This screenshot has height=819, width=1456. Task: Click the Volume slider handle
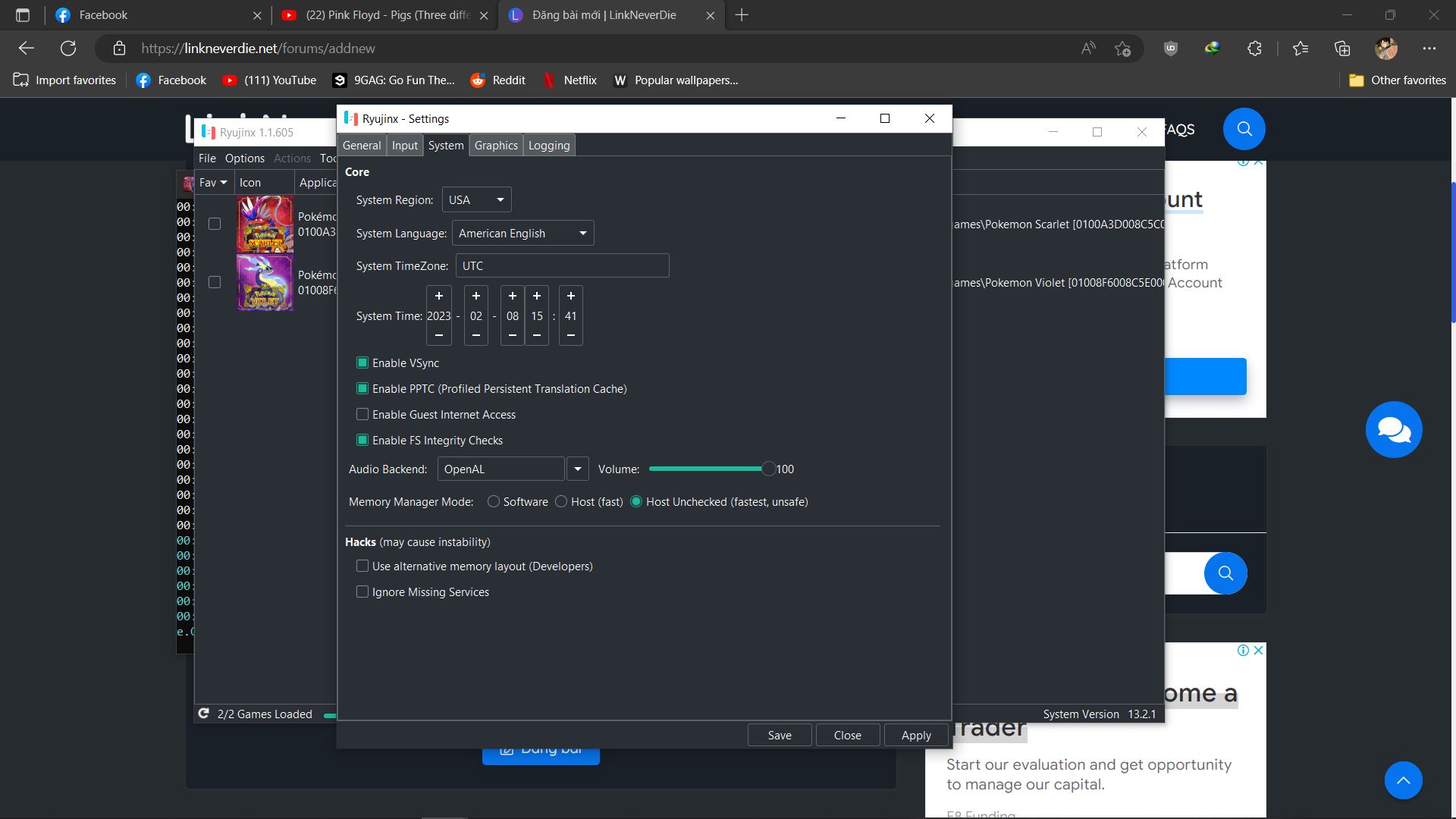[x=768, y=469]
